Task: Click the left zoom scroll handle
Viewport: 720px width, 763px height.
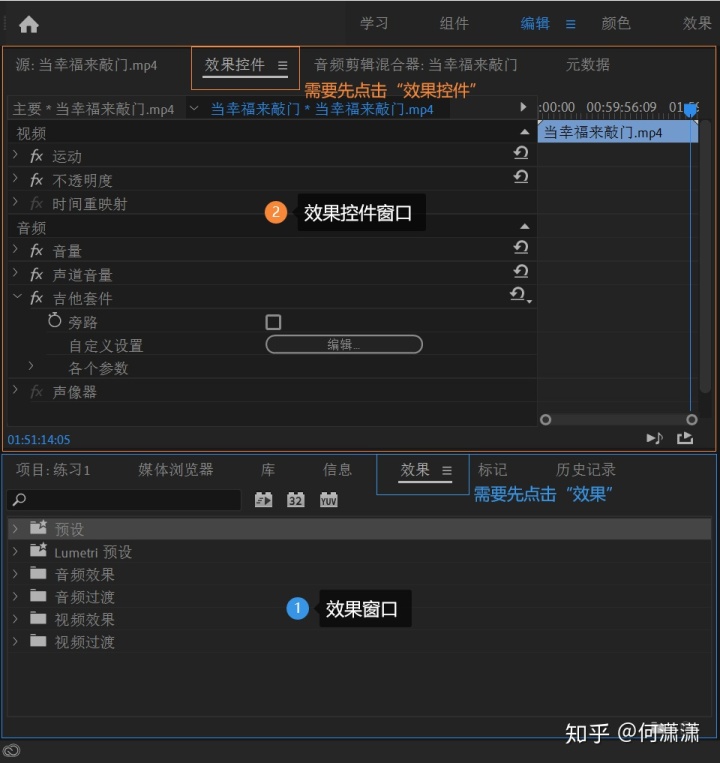Action: 545,419
